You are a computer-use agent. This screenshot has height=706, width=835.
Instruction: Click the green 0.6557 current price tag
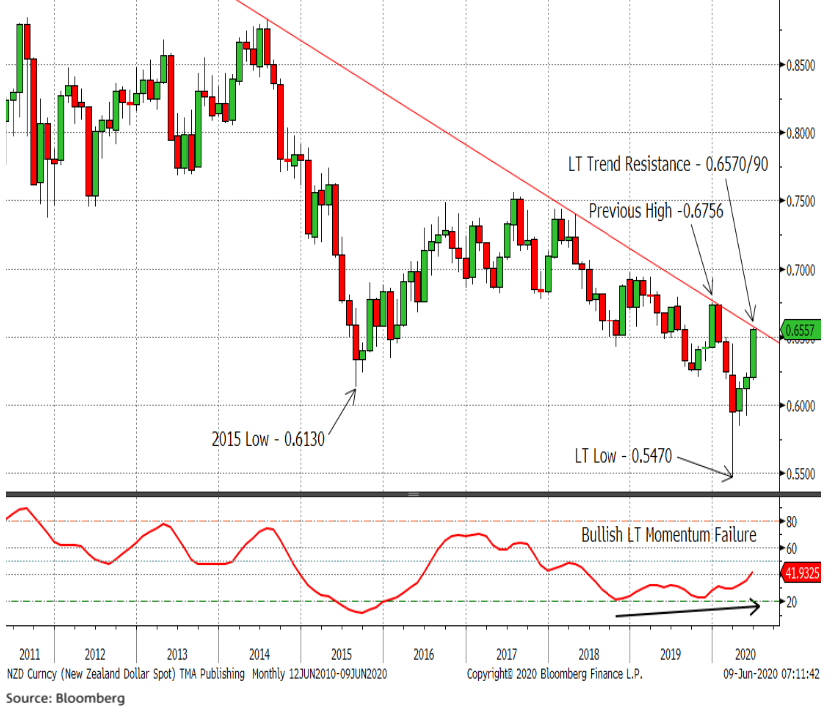[x=801, y=331]
